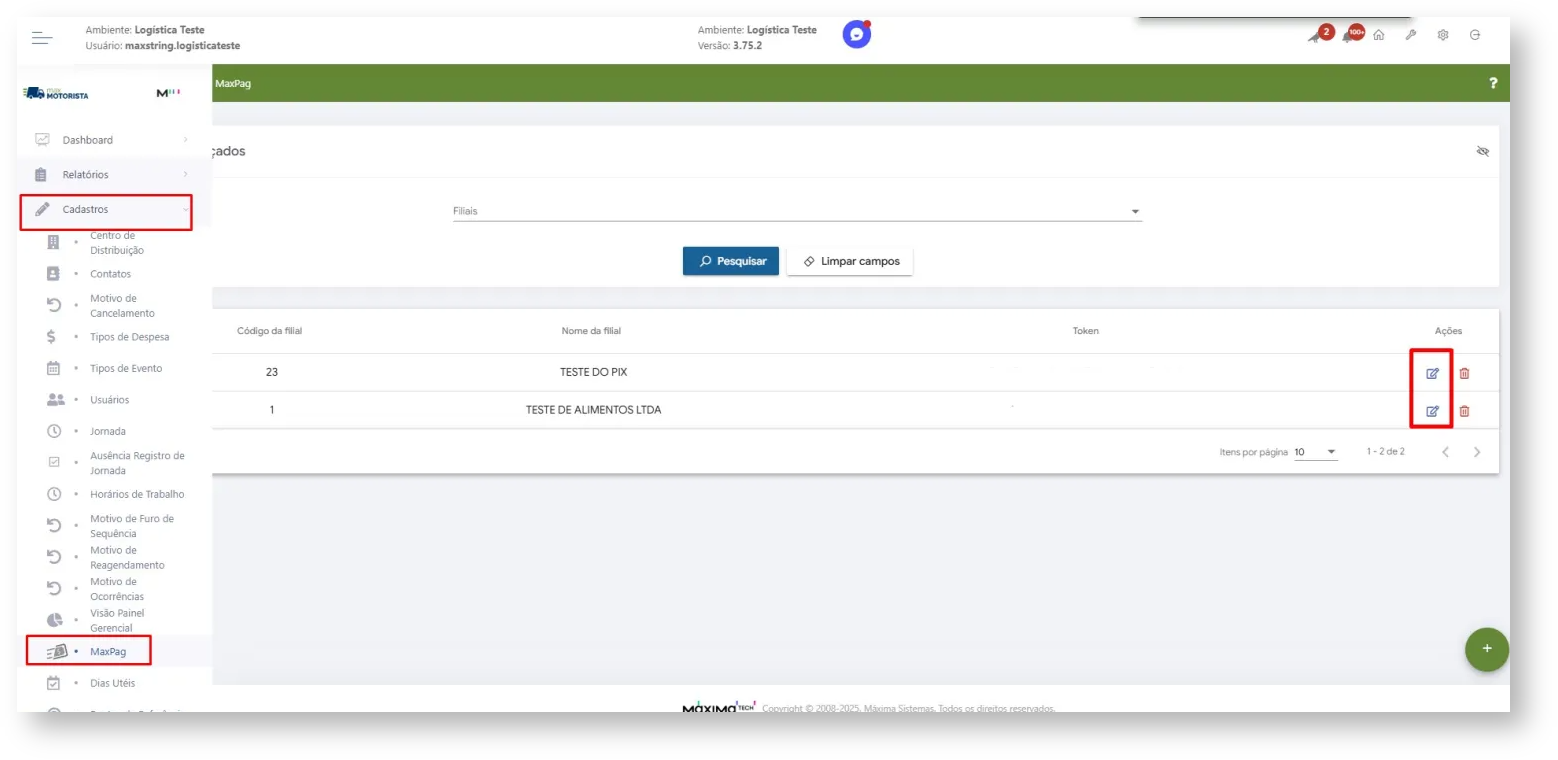This screenshot has width=1558, height=760.
Task: Open Centro de Distribuição menu item
Action: tap(117, 242)
